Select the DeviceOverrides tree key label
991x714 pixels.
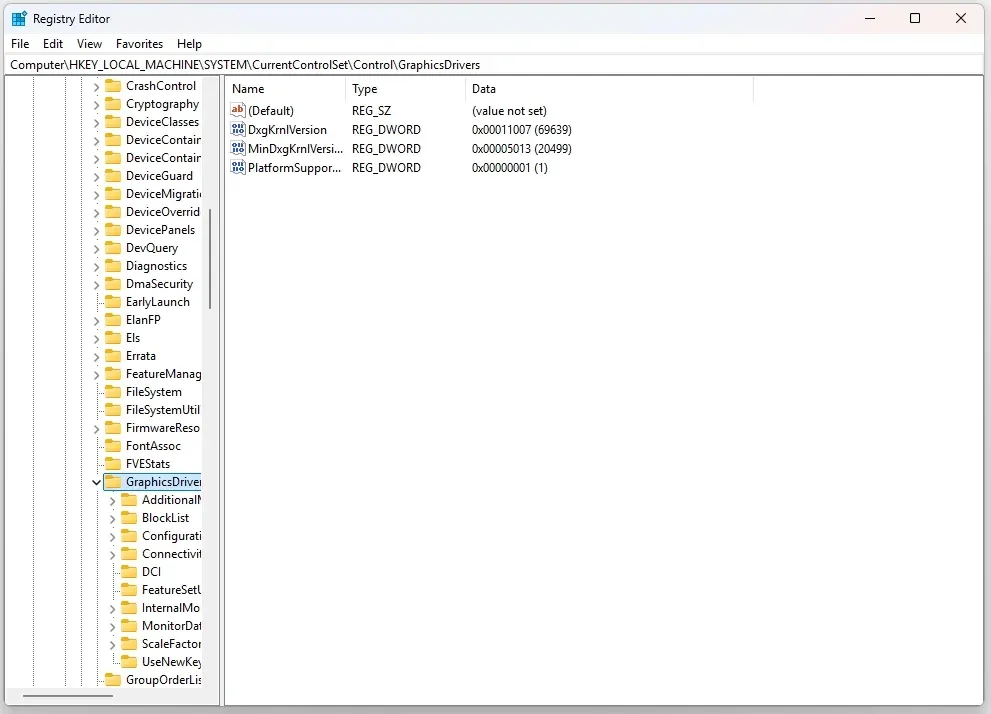click(163, 212)
